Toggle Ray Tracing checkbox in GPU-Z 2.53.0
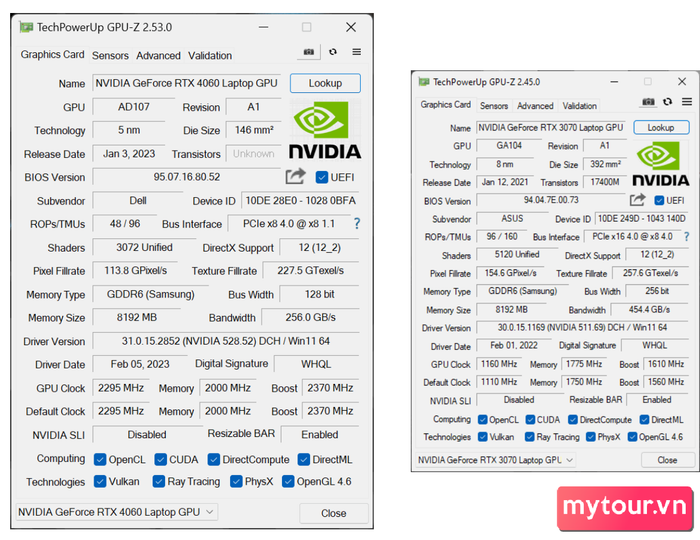700x540 pixels. [158, 481]
